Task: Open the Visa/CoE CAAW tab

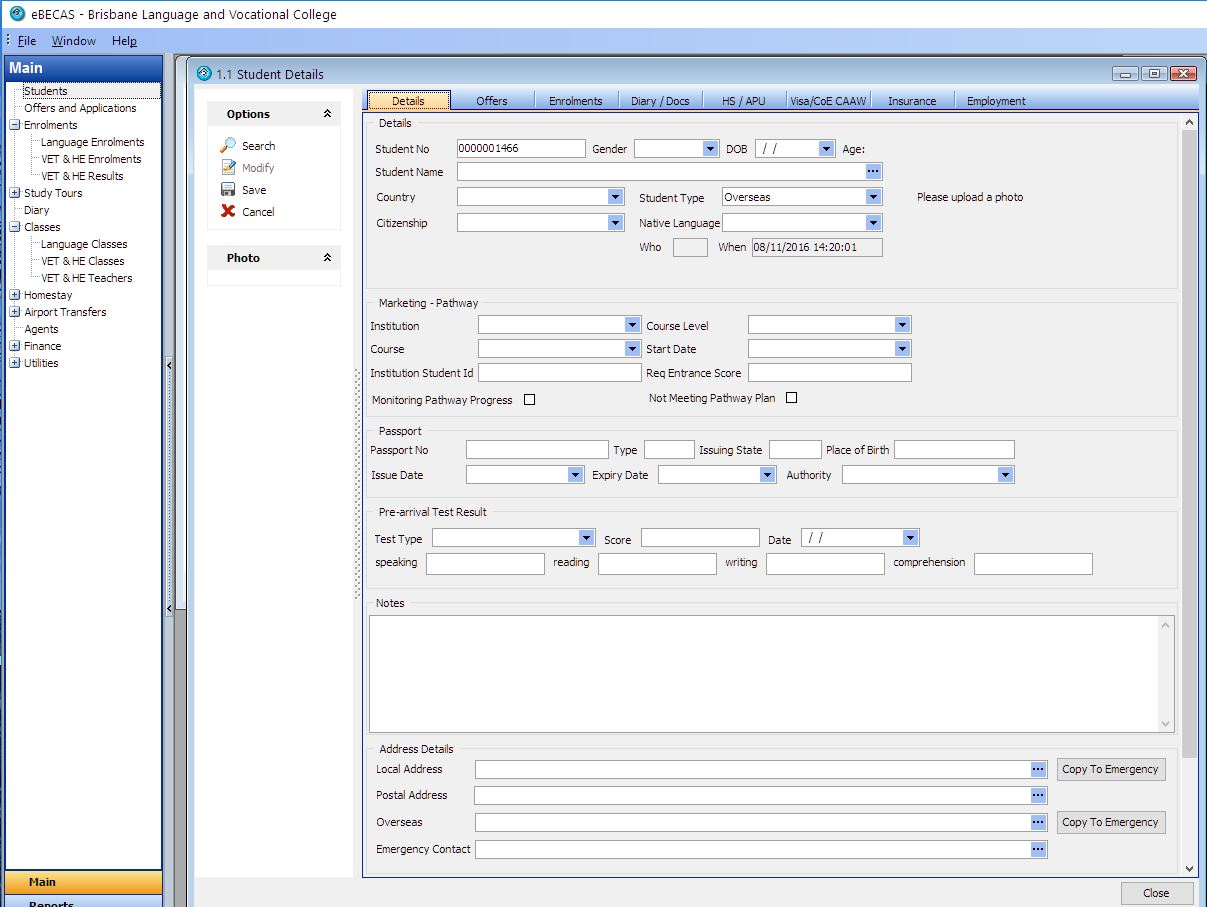Action: (x=828, y=101)
